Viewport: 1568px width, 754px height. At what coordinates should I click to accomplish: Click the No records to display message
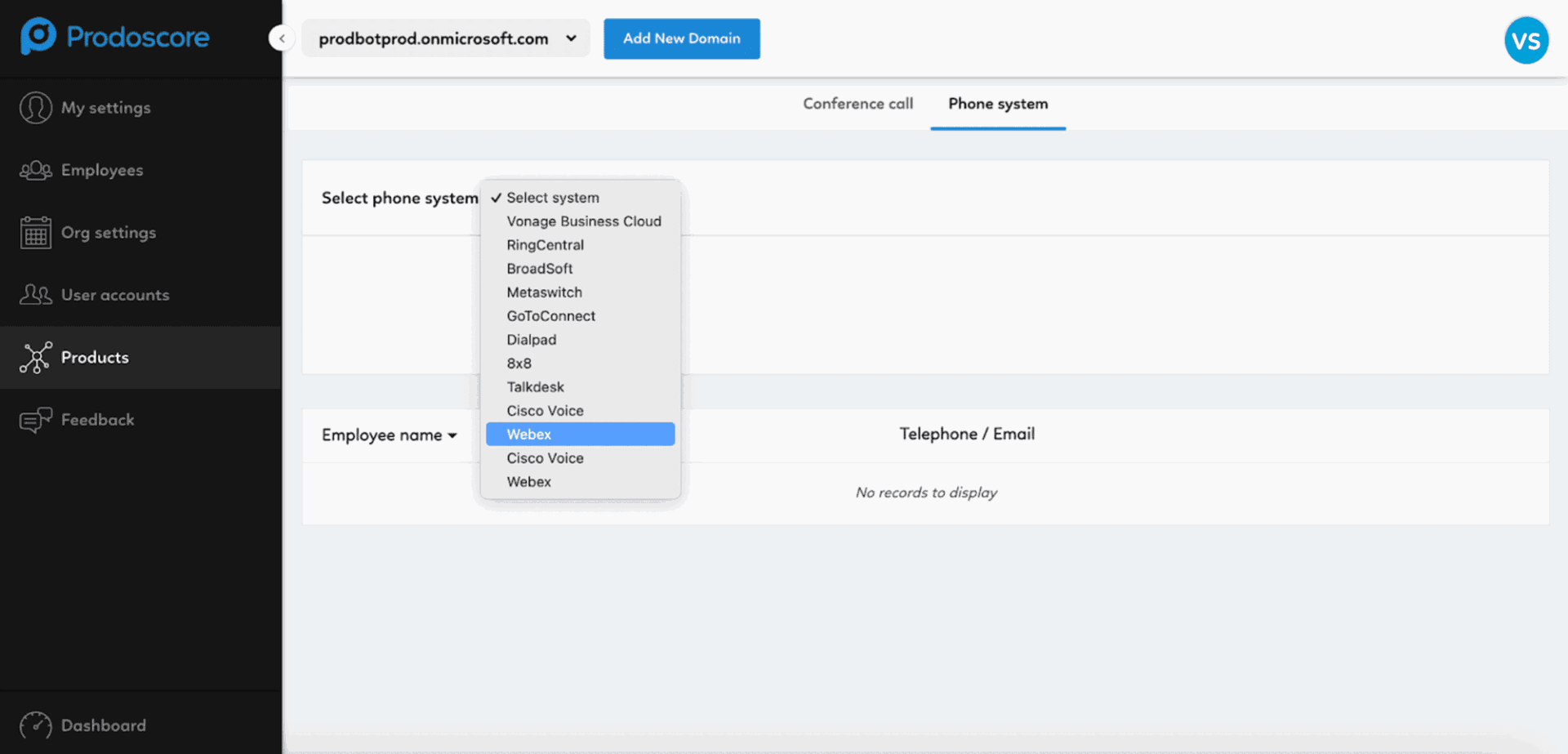coord(926,493)
